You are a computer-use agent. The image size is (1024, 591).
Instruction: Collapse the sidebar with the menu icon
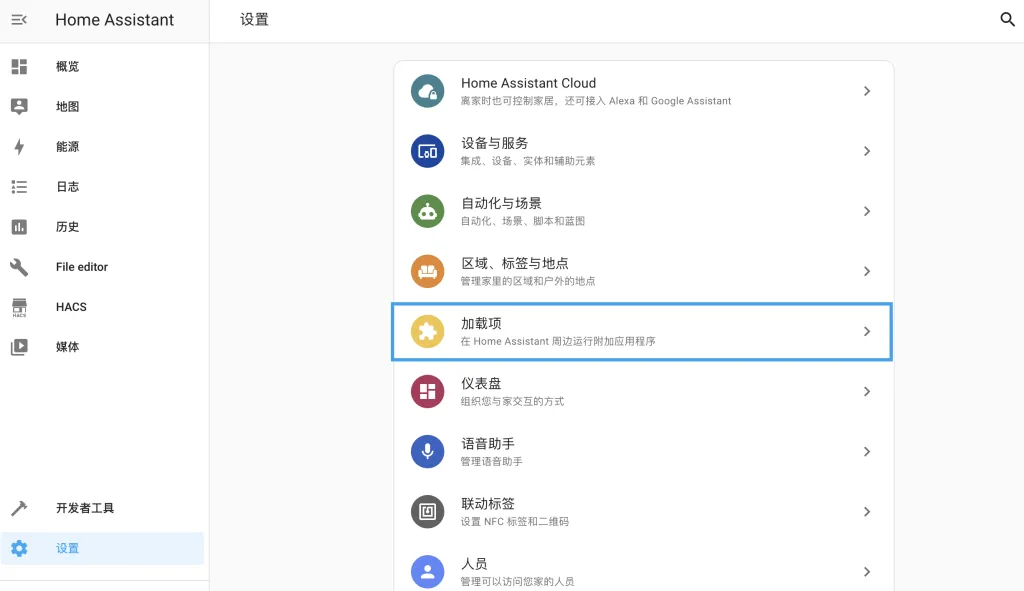(19, 20)
